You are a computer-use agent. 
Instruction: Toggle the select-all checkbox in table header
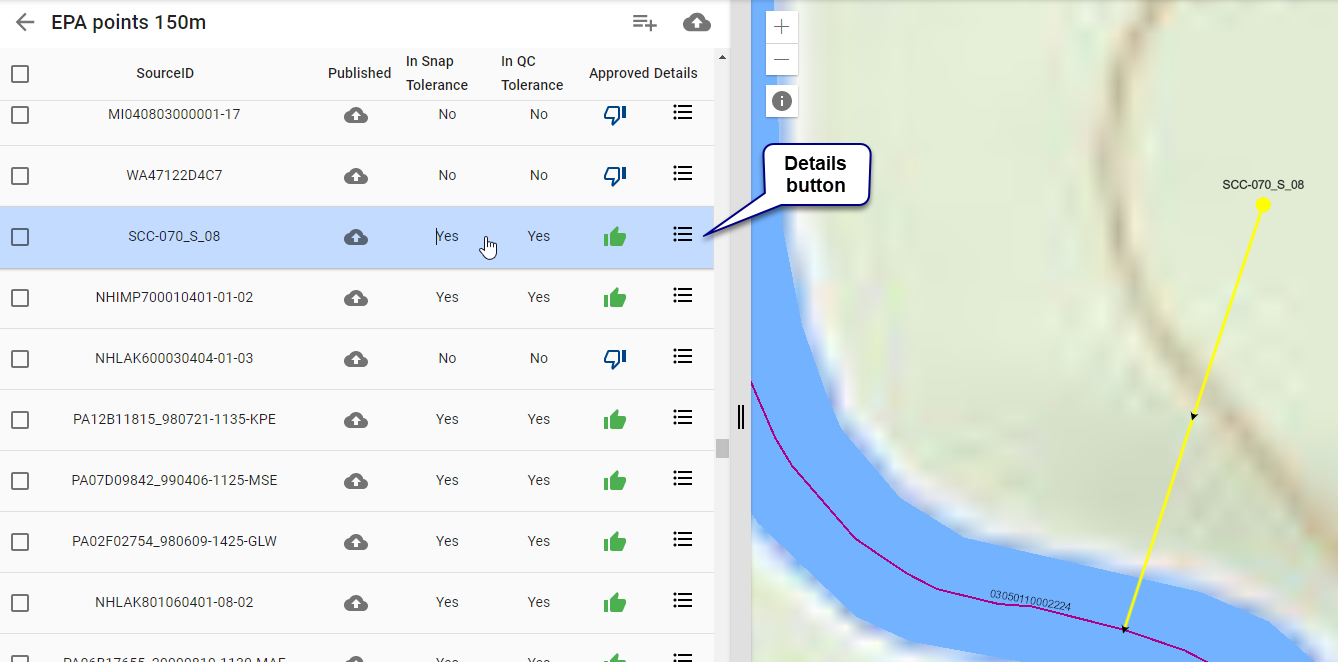coord(20,74)
